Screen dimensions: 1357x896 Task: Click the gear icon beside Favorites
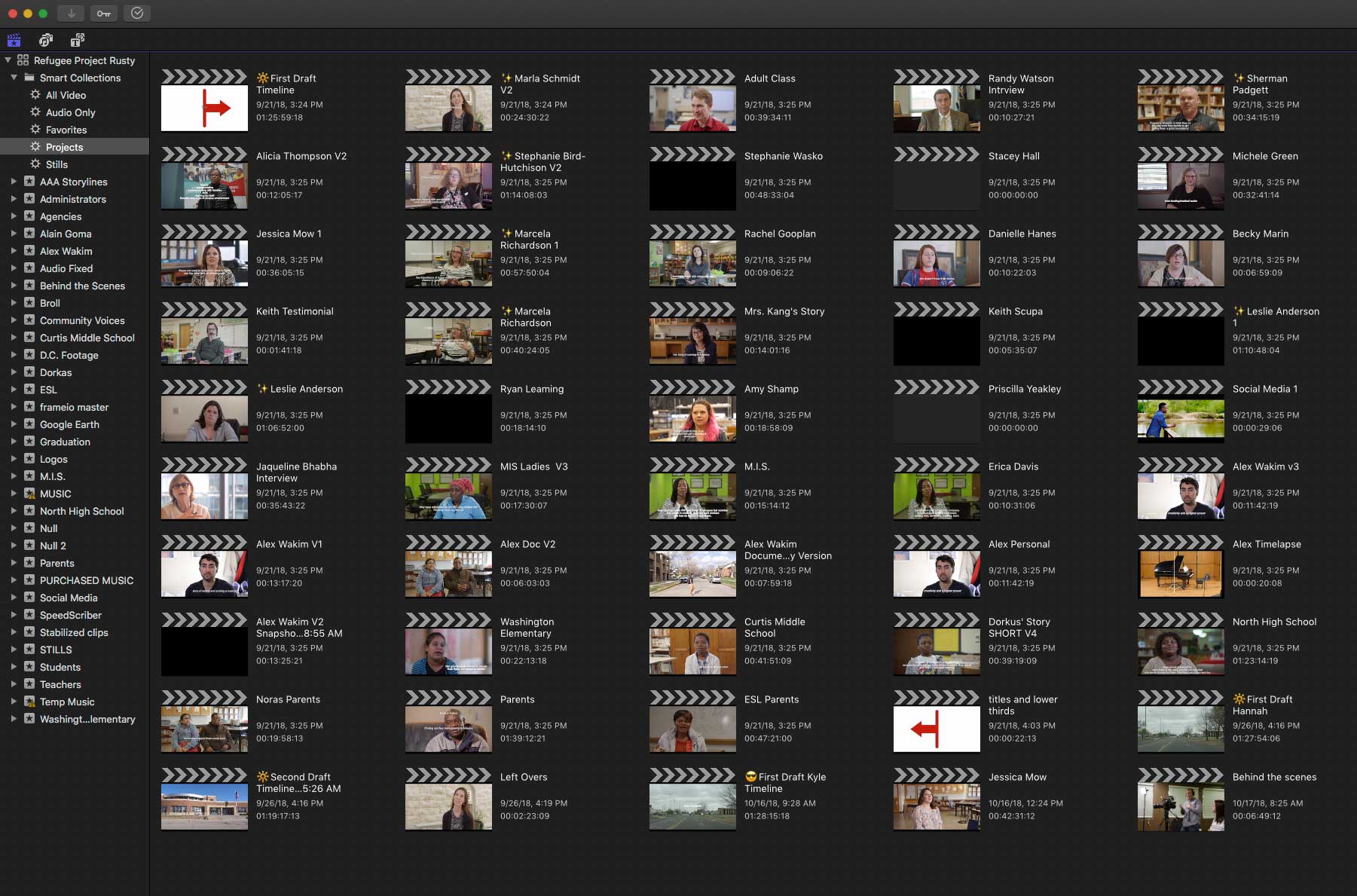click(x=35, y=130)
